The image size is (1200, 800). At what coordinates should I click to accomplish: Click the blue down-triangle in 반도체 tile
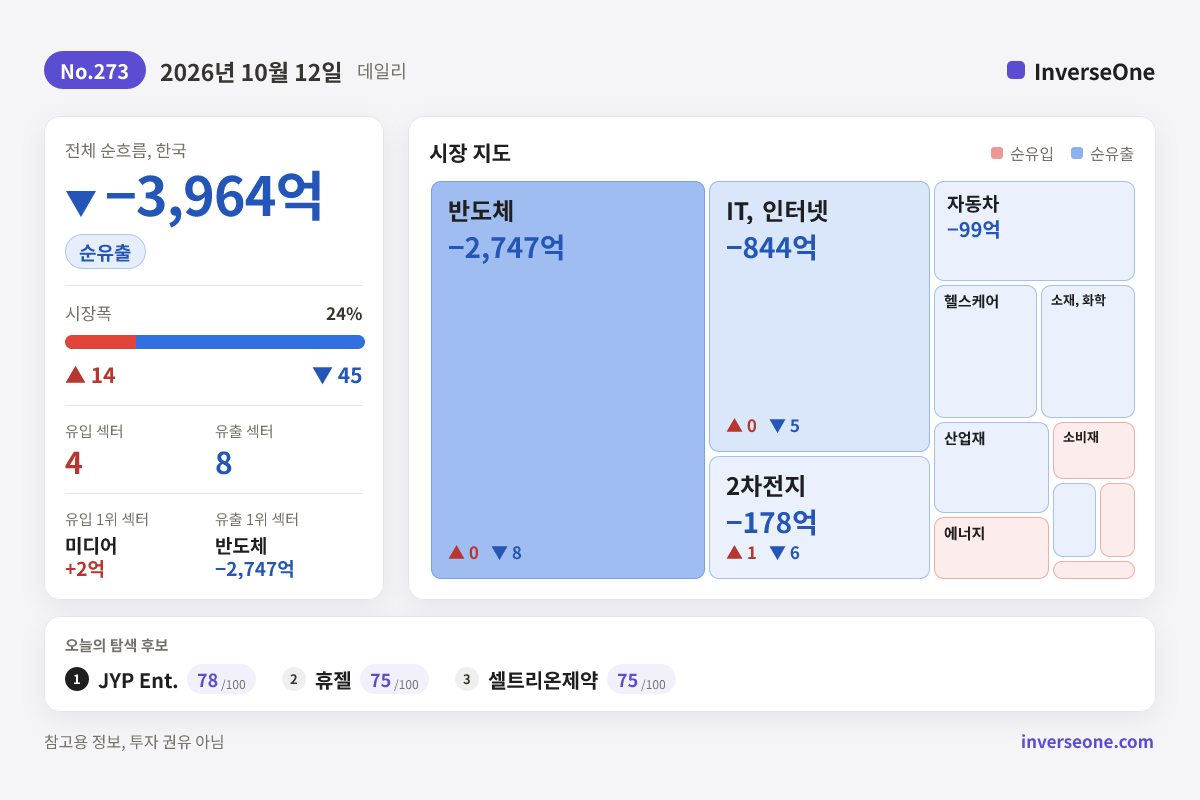(x=499, y=552)
